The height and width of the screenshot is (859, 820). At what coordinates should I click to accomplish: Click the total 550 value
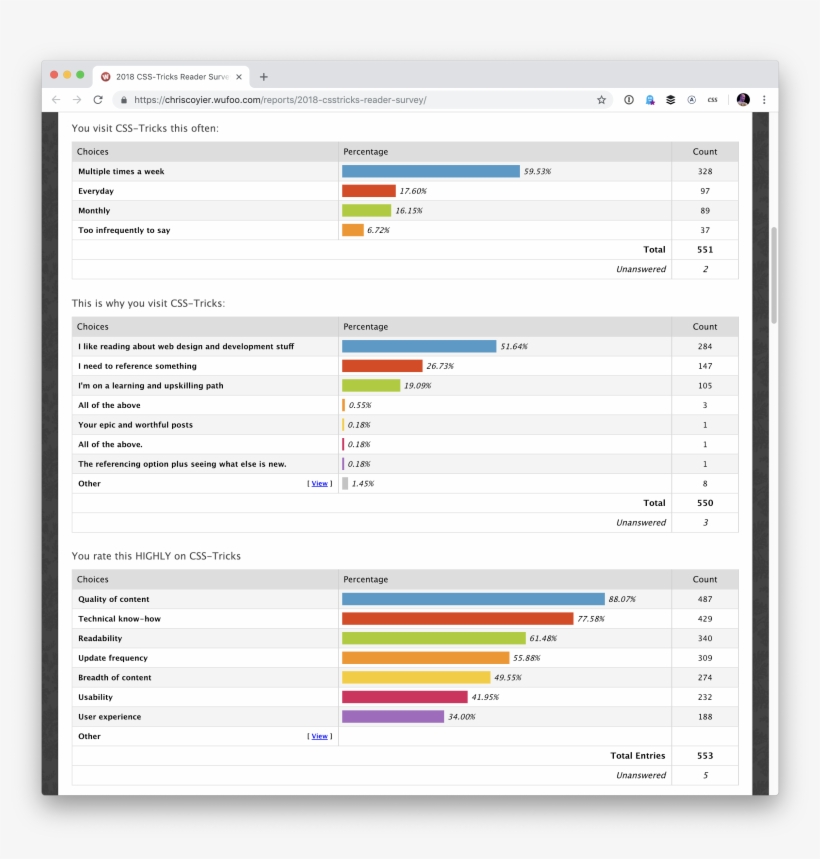click(x=705, y=503)
